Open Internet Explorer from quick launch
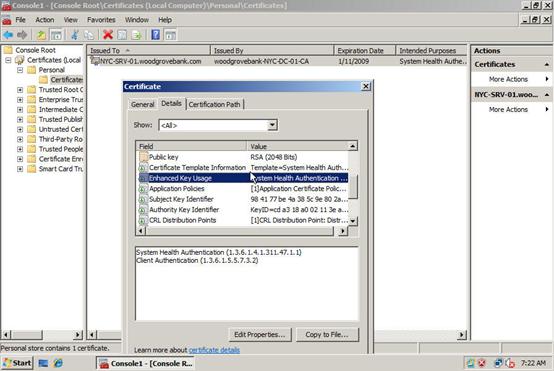This screenshot has width=554, height=371. (x=58, y=363)
